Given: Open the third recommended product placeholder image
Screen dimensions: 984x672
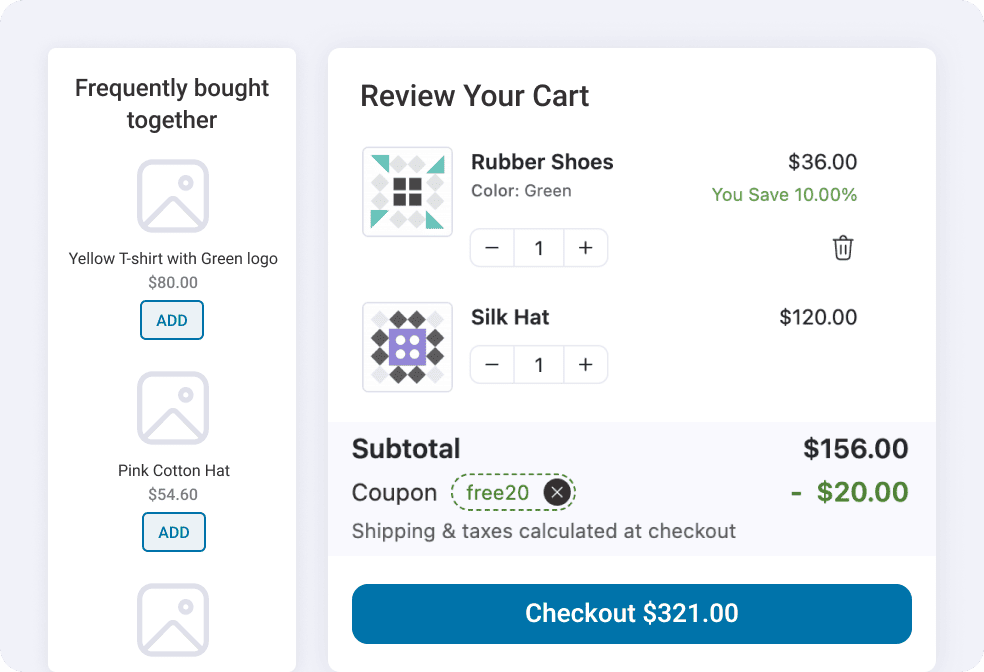Looking at the screenshot, I should (x=173, y=620).
